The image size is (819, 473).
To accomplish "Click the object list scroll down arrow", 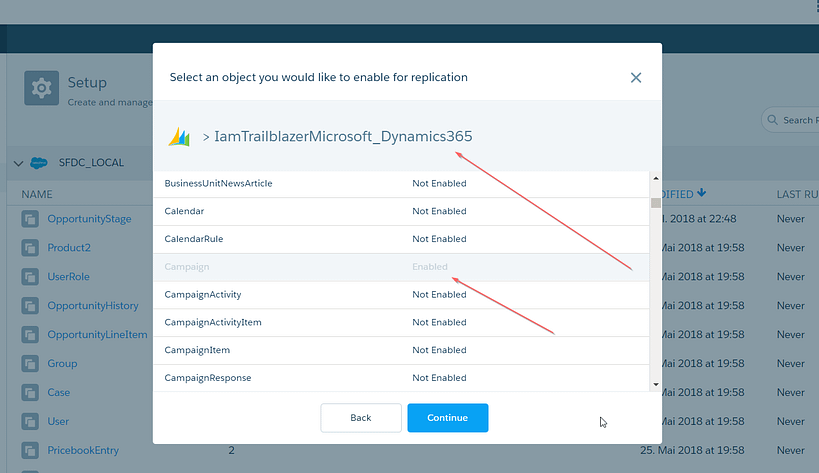I will tap(656, 385).
